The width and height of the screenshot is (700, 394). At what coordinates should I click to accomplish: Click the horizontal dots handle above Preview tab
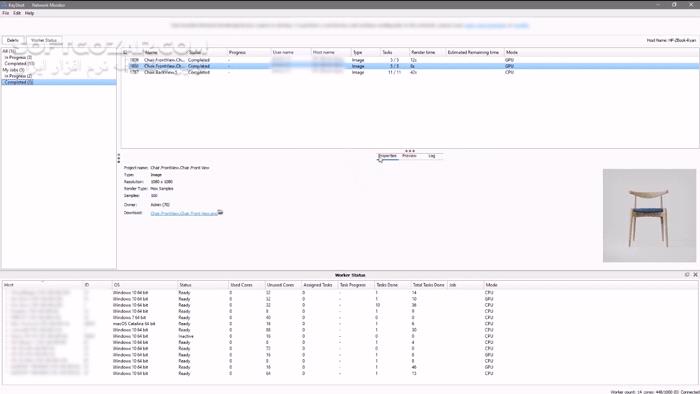click(x=410, y=151)
